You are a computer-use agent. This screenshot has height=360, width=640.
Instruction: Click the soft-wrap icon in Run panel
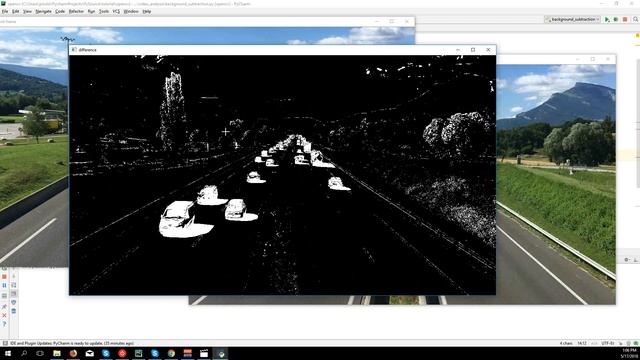[x=13, y=285]
